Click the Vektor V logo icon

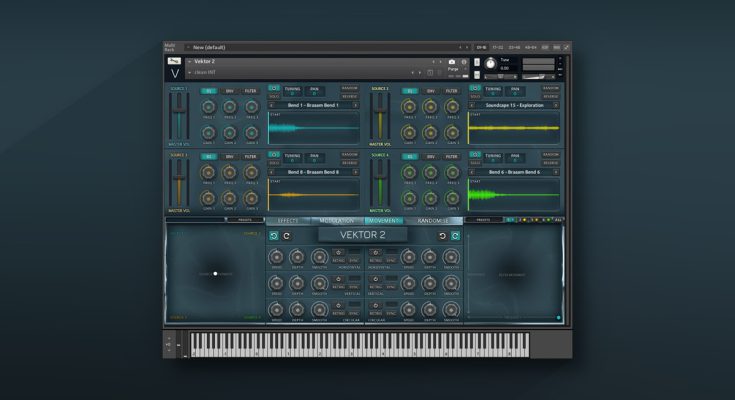click(175, 73)
